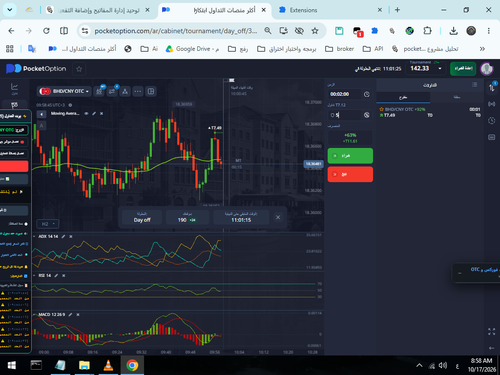Edit the MACD 12 26 9 settings

(x=70, y=314)
